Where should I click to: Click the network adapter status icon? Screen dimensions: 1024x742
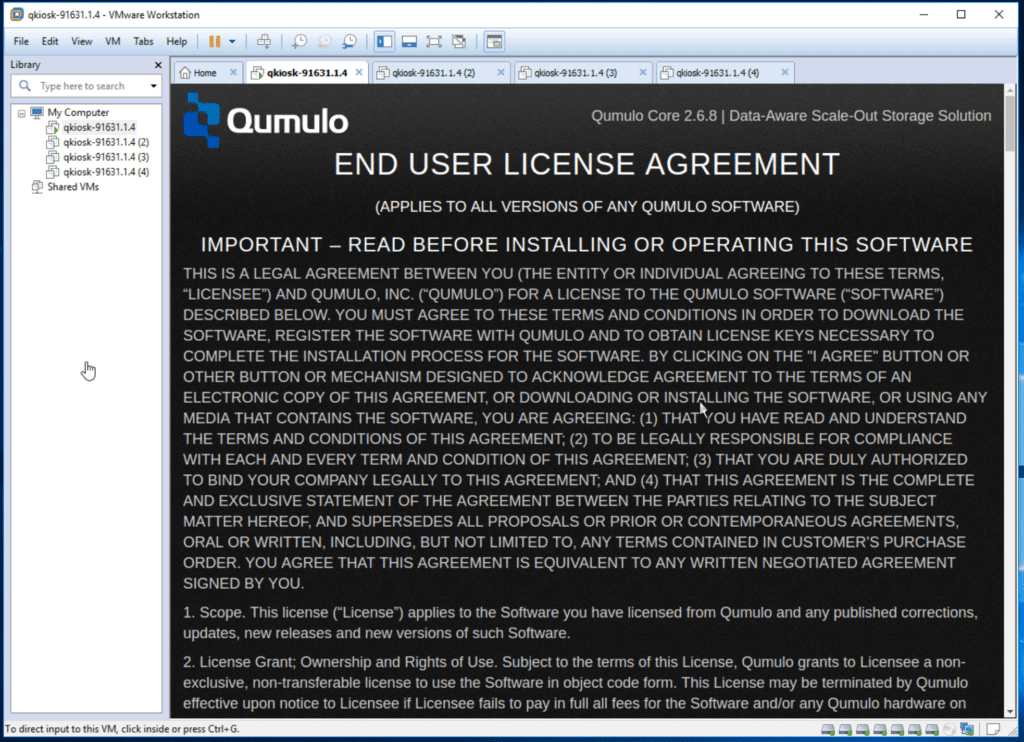point(967,730)
